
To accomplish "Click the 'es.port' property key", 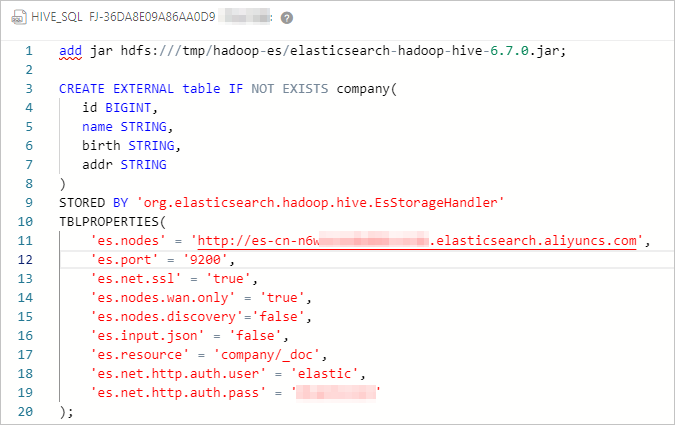I will click(x=124, y=260).
